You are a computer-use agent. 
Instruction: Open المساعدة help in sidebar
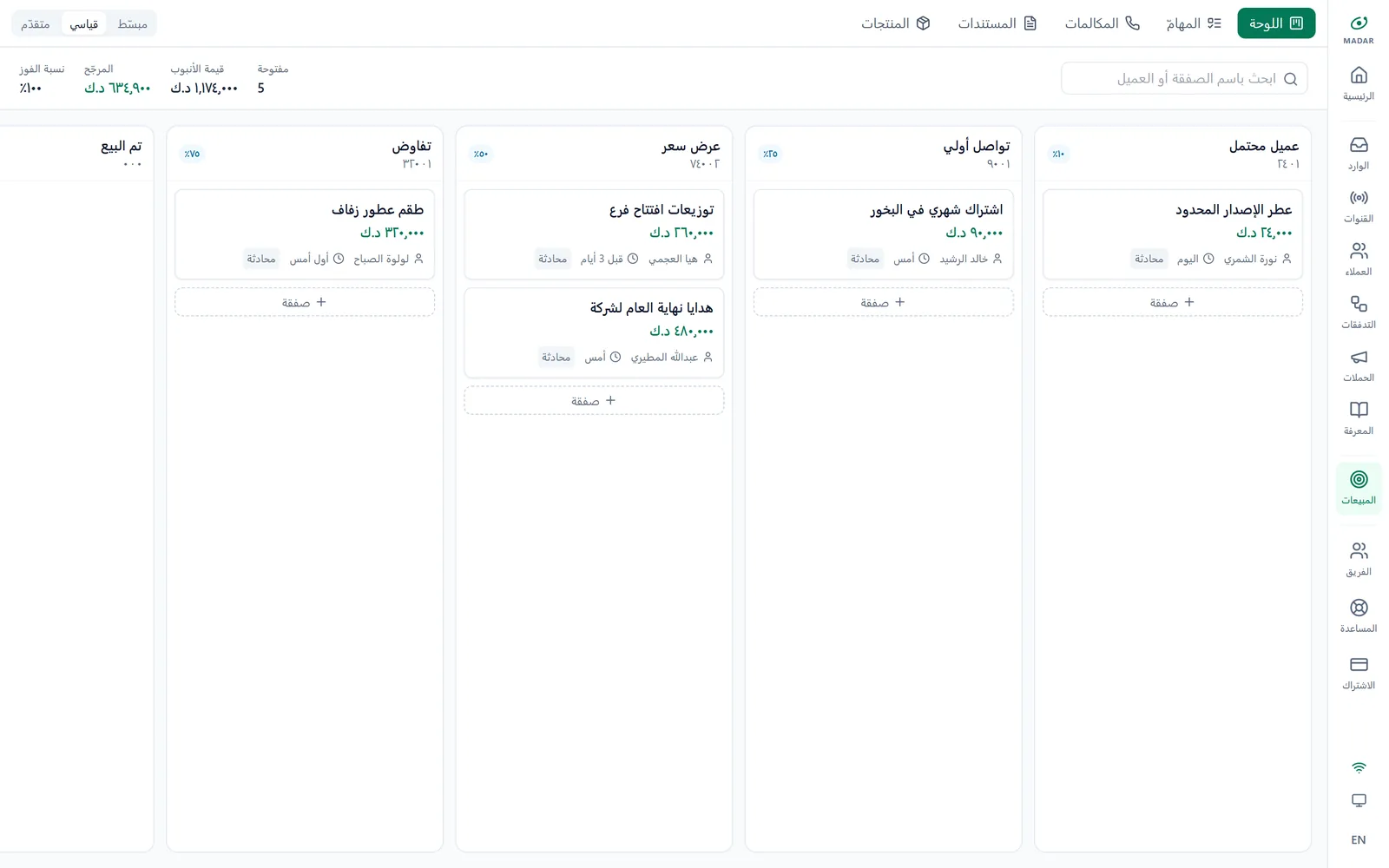[x=1359, y=615]
